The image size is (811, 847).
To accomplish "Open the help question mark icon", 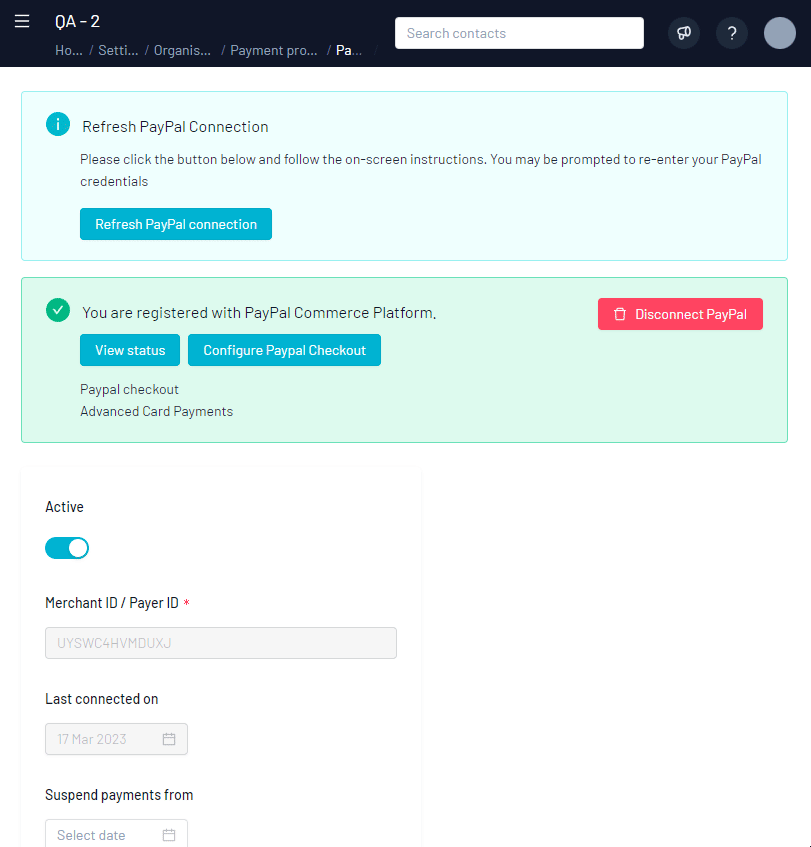I will 732,33.
